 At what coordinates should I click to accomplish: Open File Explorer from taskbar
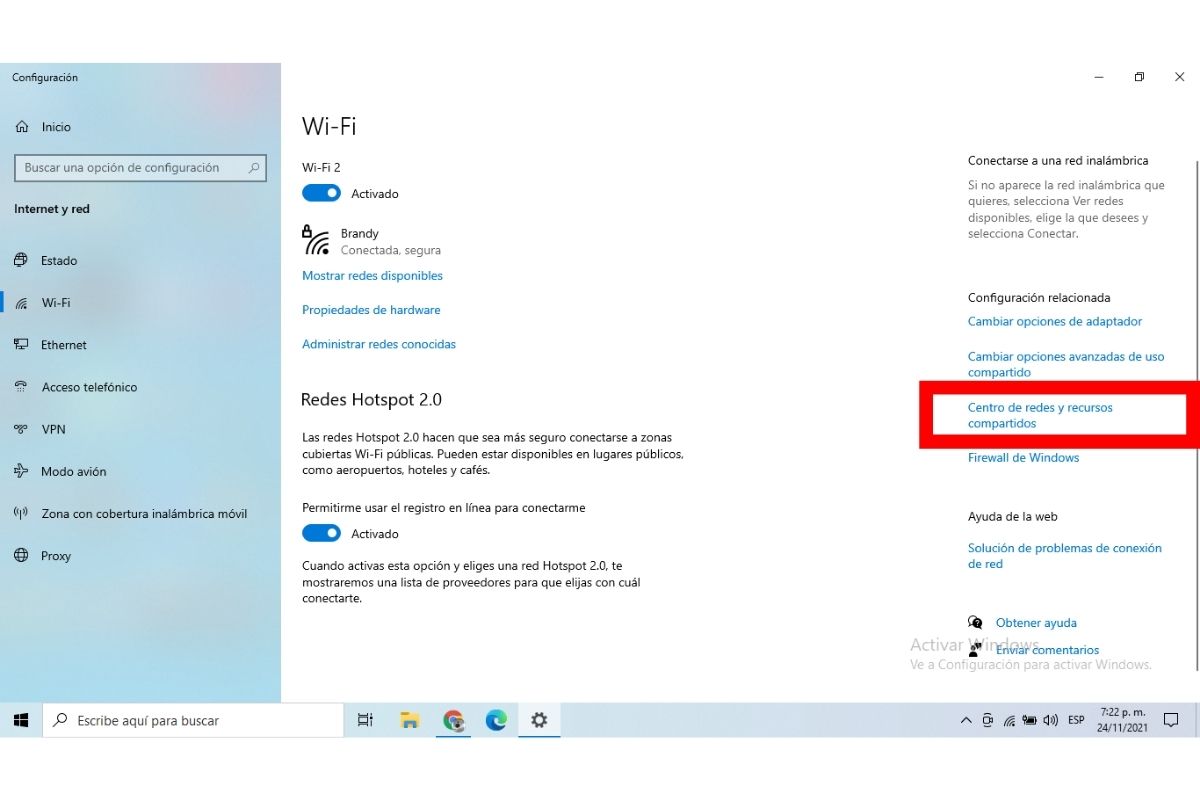409,720
